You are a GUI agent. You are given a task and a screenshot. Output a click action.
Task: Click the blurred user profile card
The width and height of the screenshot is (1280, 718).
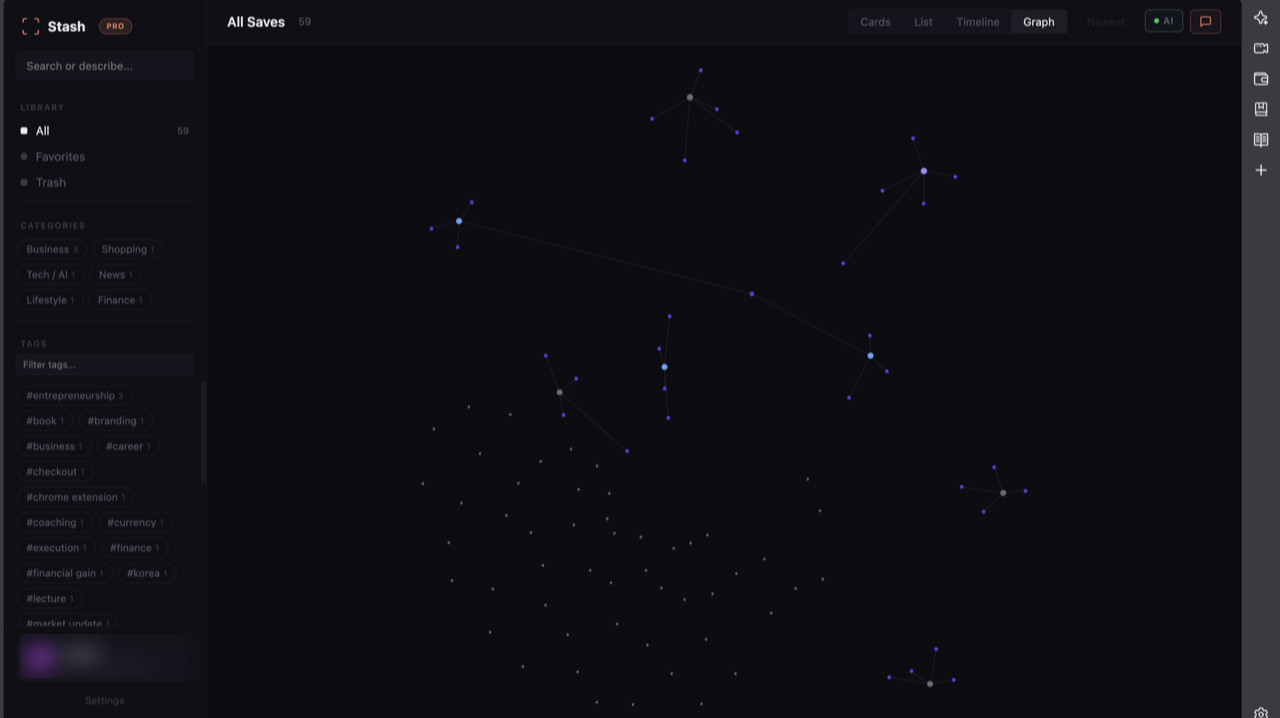(105, 658)
